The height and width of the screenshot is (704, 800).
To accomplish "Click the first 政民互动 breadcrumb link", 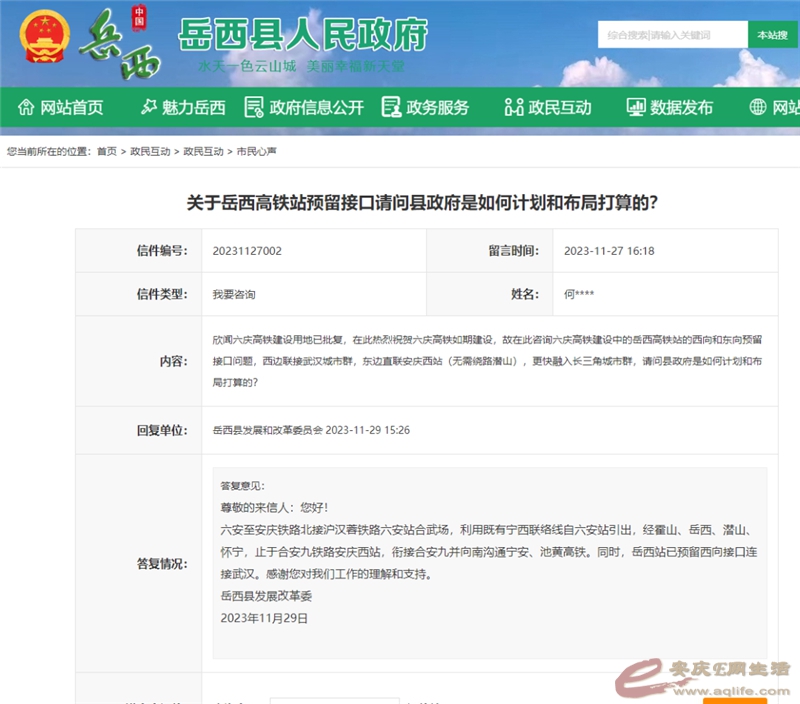I will pos(150,152).
